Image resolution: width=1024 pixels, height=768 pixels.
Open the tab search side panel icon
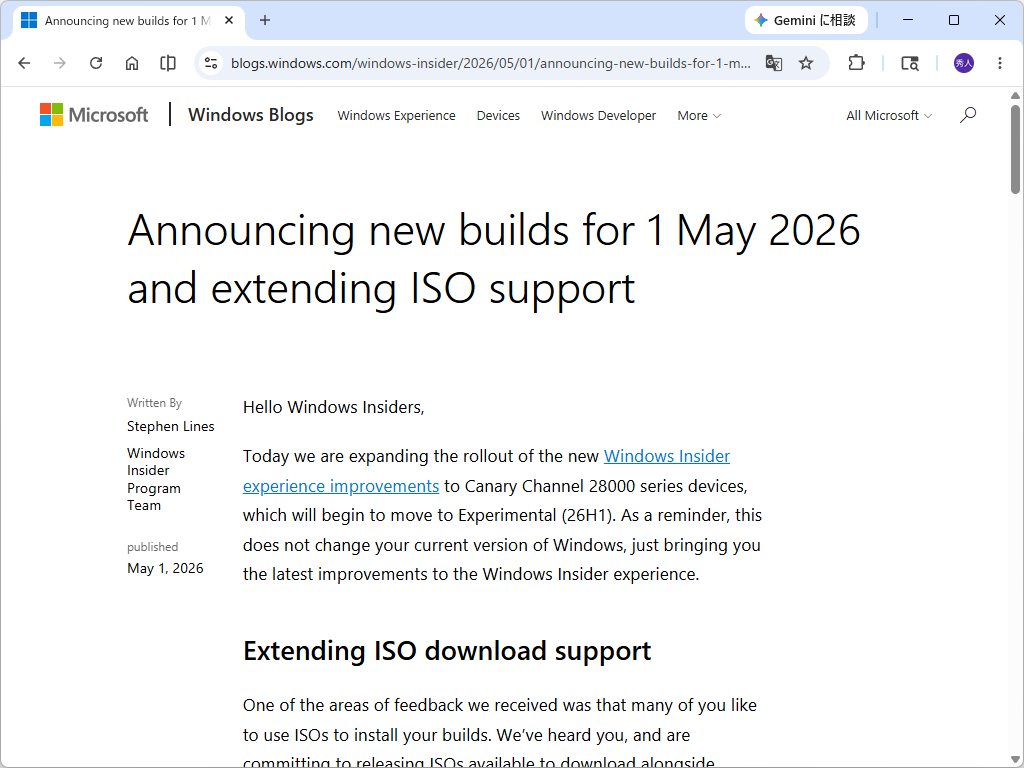coord(910,63)
